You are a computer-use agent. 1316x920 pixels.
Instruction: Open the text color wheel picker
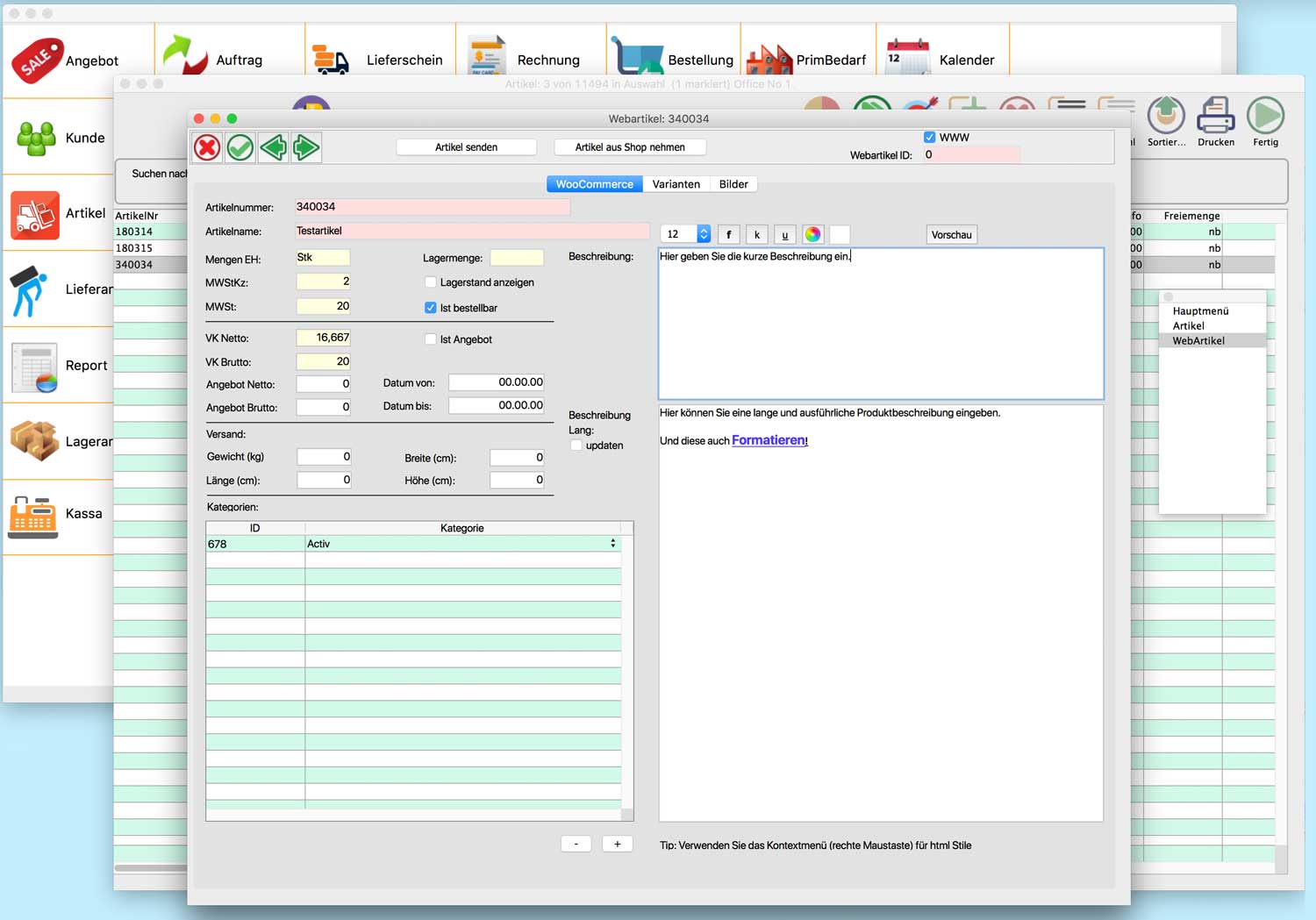[x=813, y=234]
